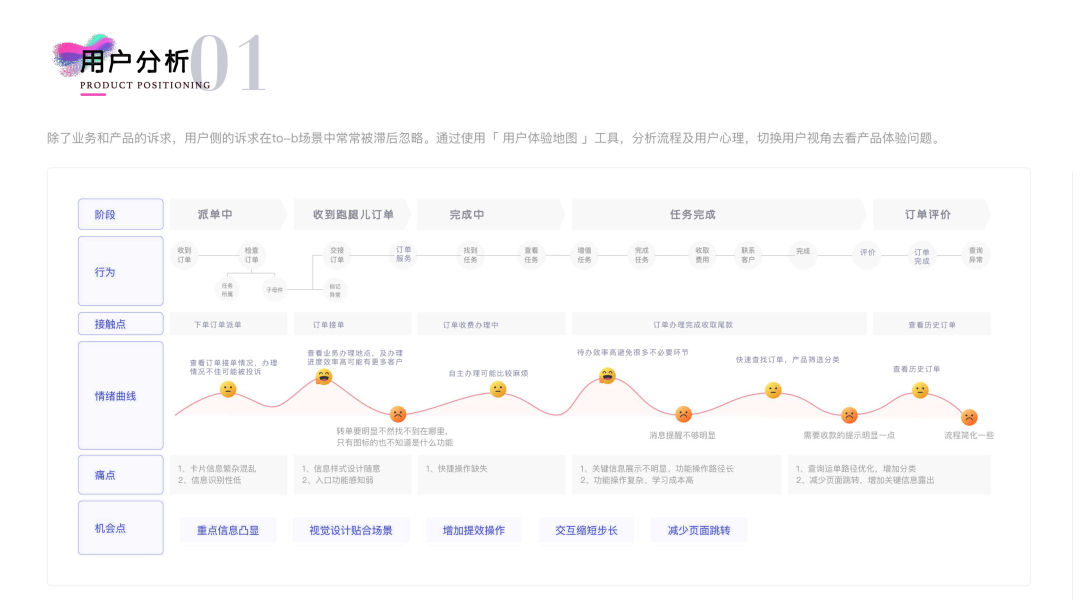Click the '流程简化一些' curve note

point(969,435)
